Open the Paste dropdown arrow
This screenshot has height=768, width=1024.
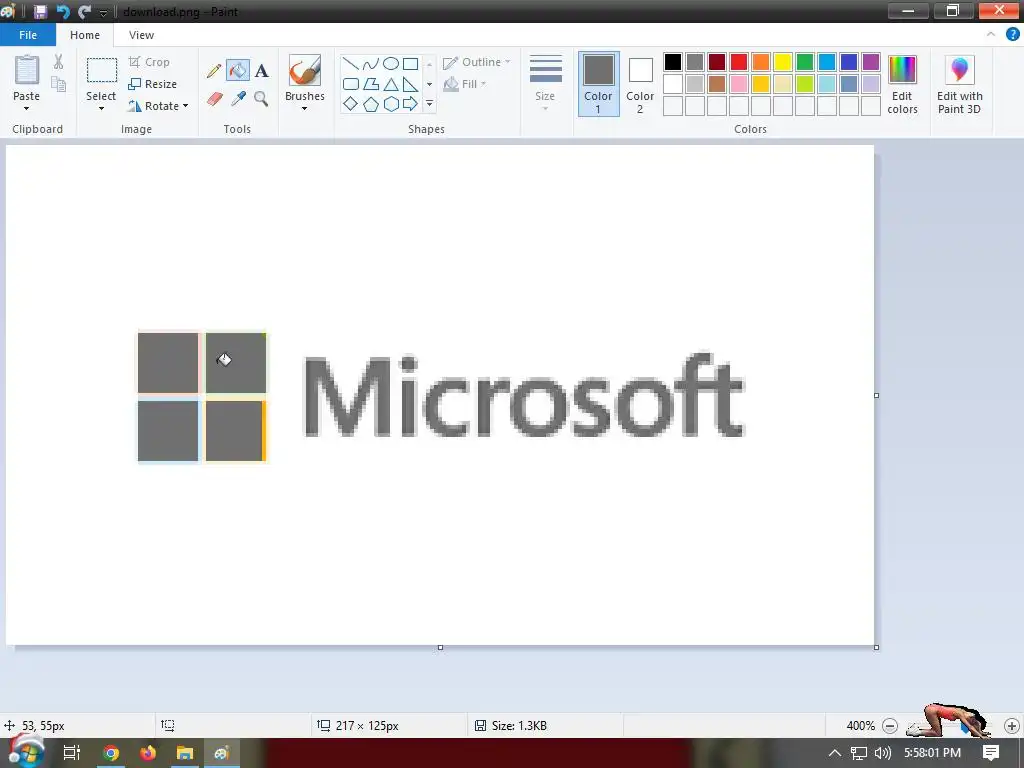coord(26,108)
